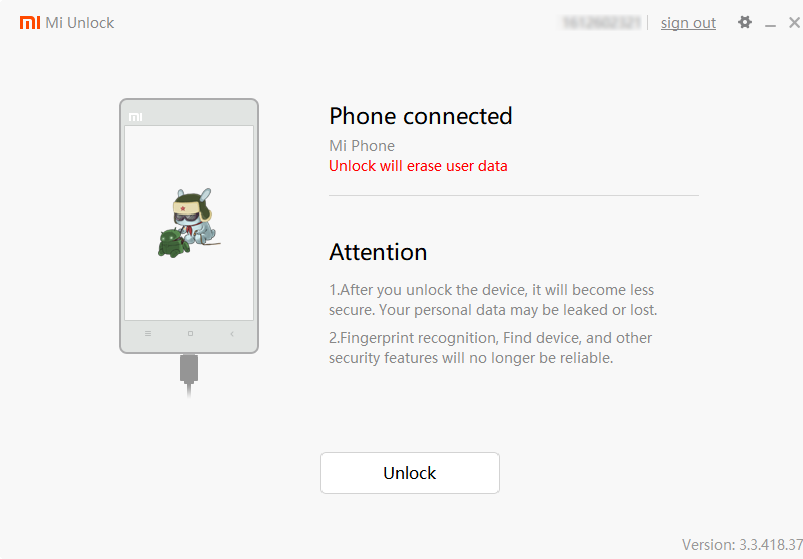Click the orange Mi logo
Screen dimensions: 803x559
(30, 23)
